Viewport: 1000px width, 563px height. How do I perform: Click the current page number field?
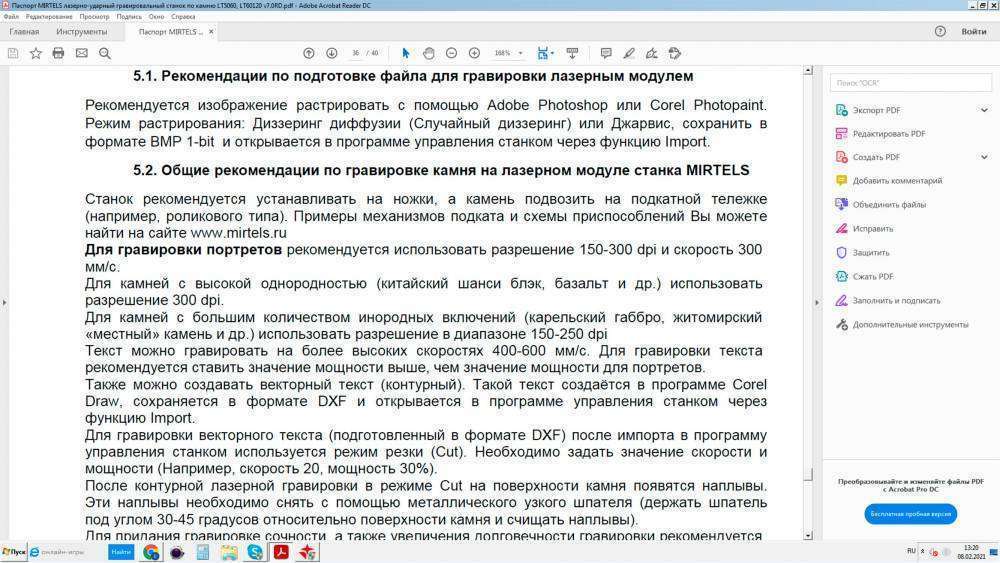coord(355,54)
